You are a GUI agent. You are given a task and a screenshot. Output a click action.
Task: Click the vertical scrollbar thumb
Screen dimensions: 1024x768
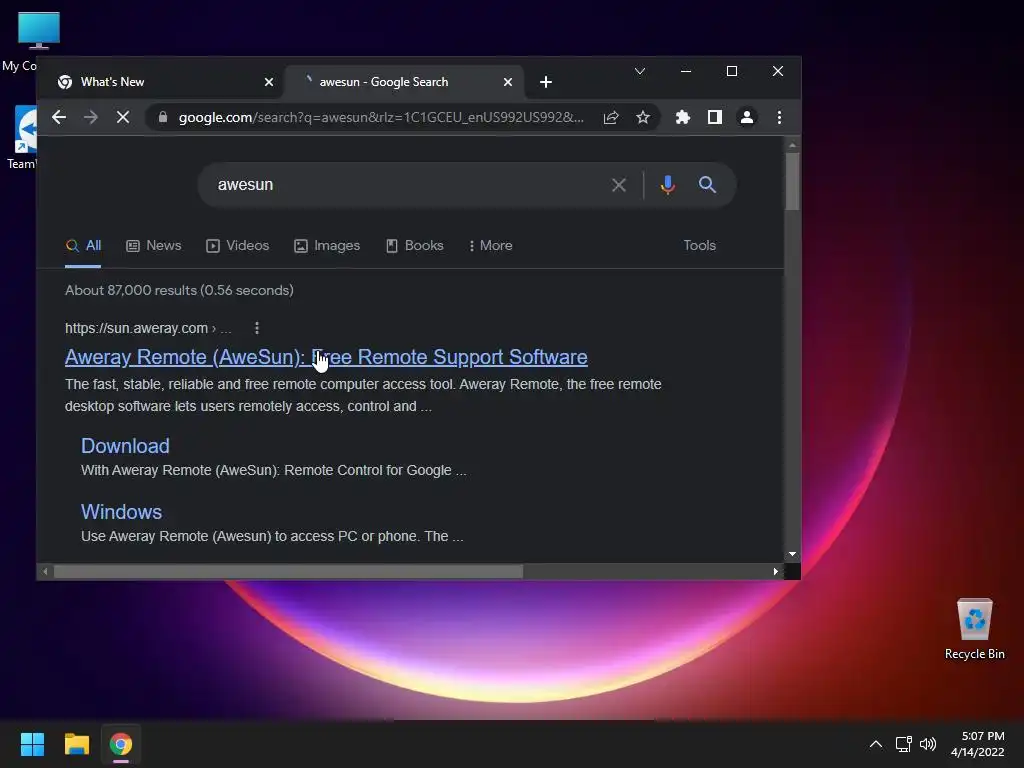pos(792,181)
